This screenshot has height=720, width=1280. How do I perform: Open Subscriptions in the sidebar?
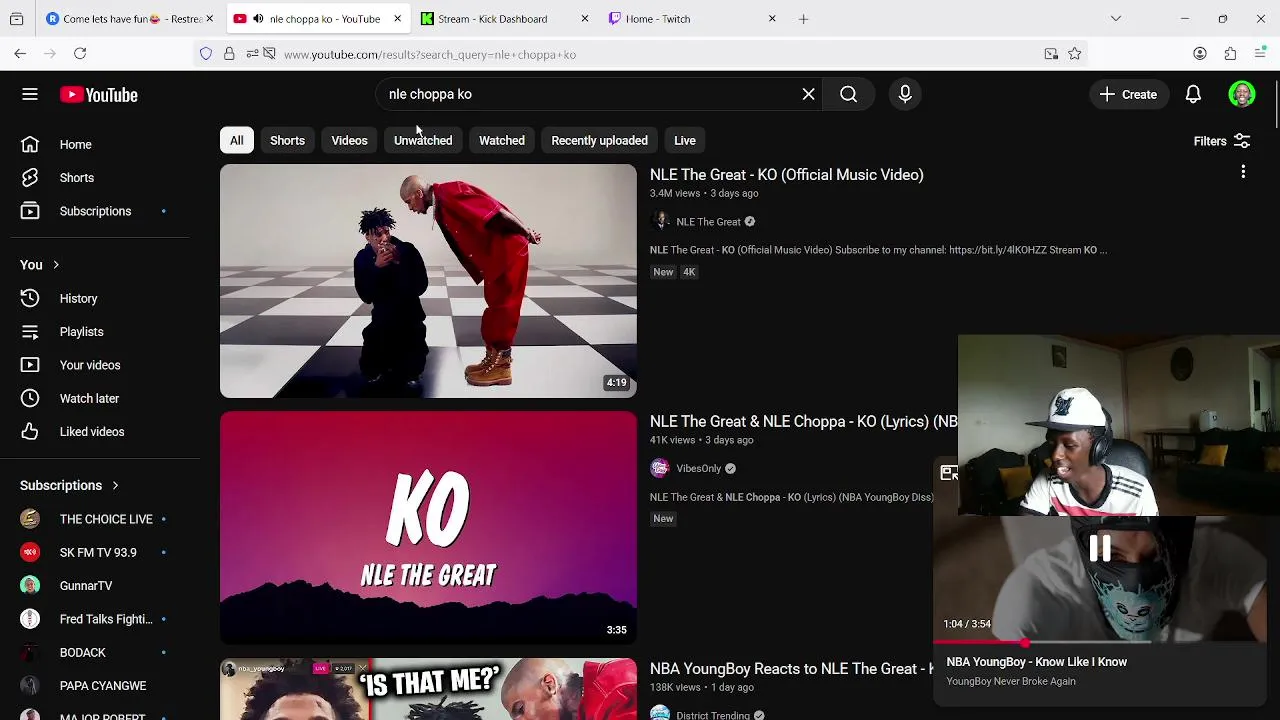pyautogui.click(x=95, y=211)
